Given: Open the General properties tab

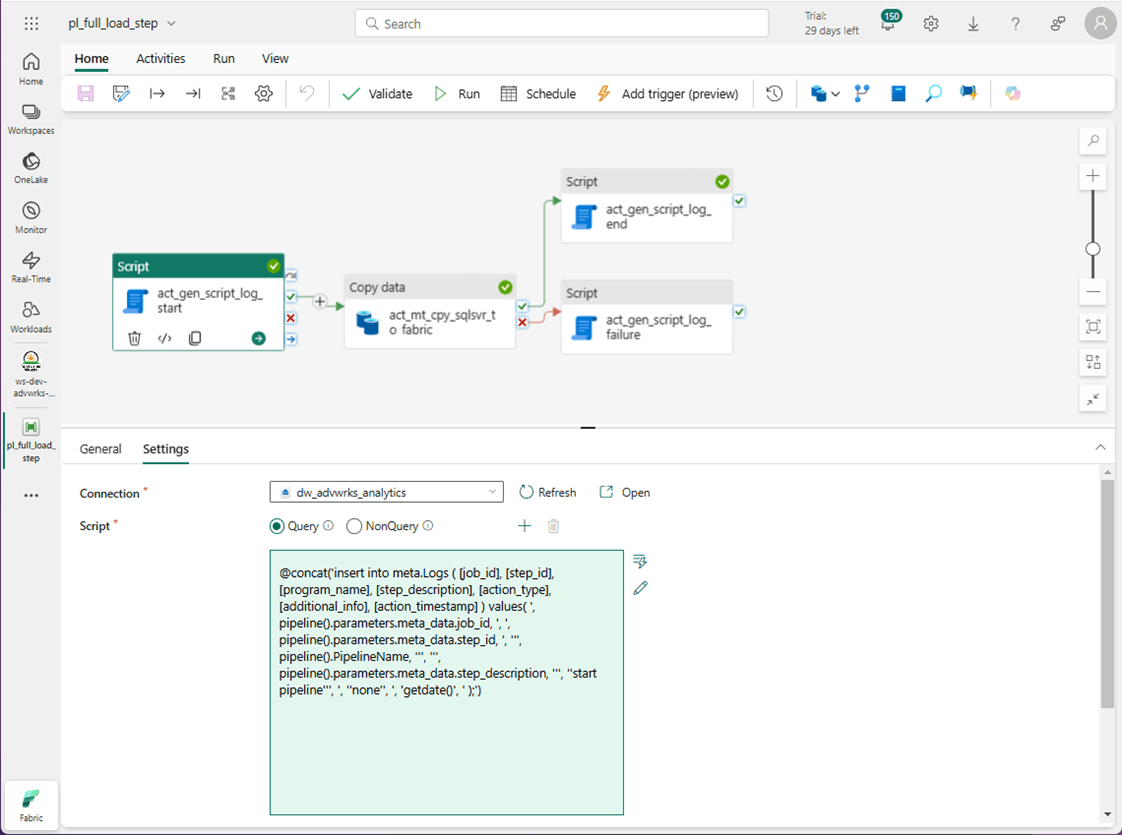Looking at the screenshot, I should tap(100, 449).
